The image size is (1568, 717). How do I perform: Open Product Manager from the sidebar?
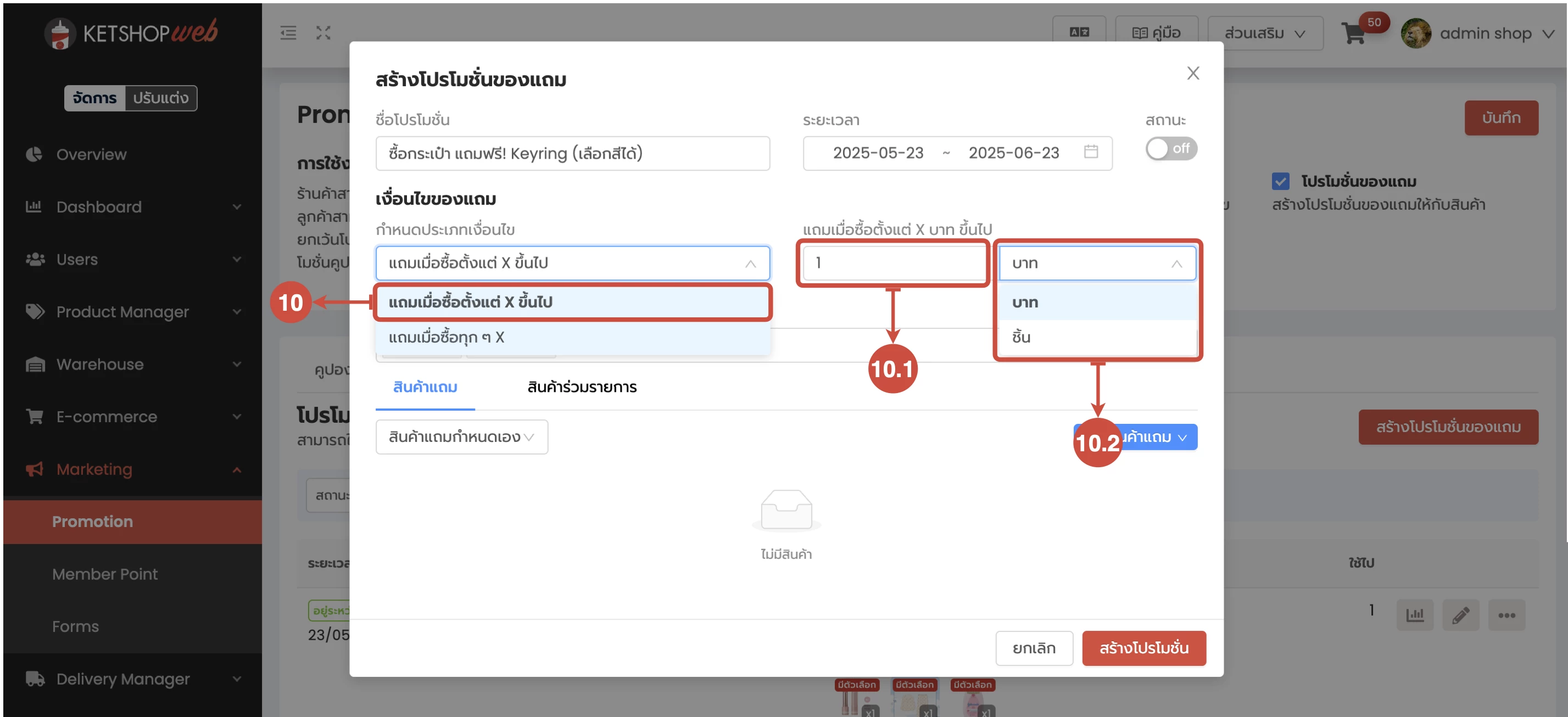(35, 312)
